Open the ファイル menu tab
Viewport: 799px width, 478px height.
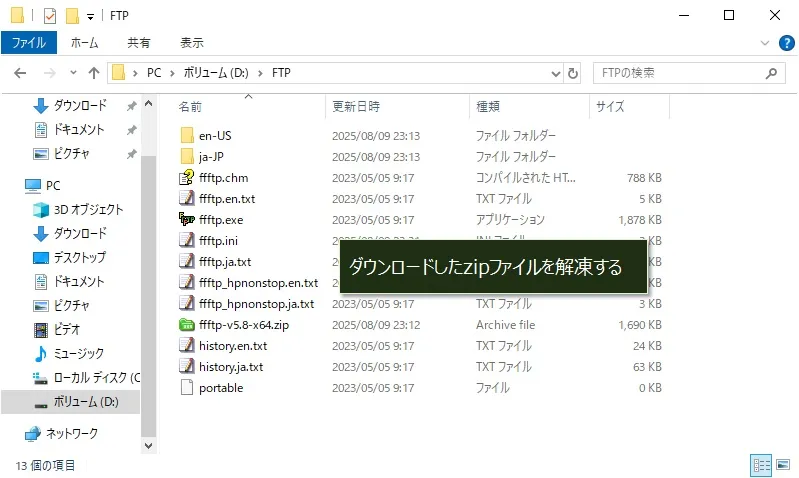[x=29, y=43]
